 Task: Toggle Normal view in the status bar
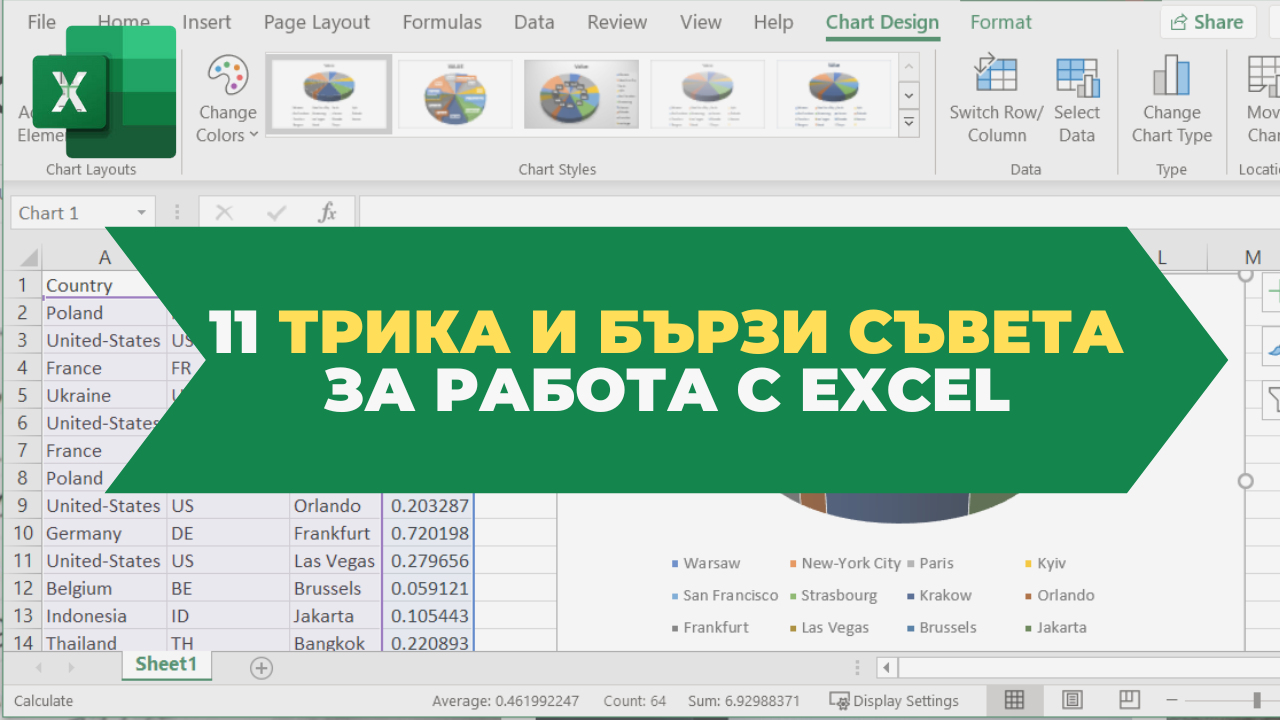click(x=1014, y=700)
